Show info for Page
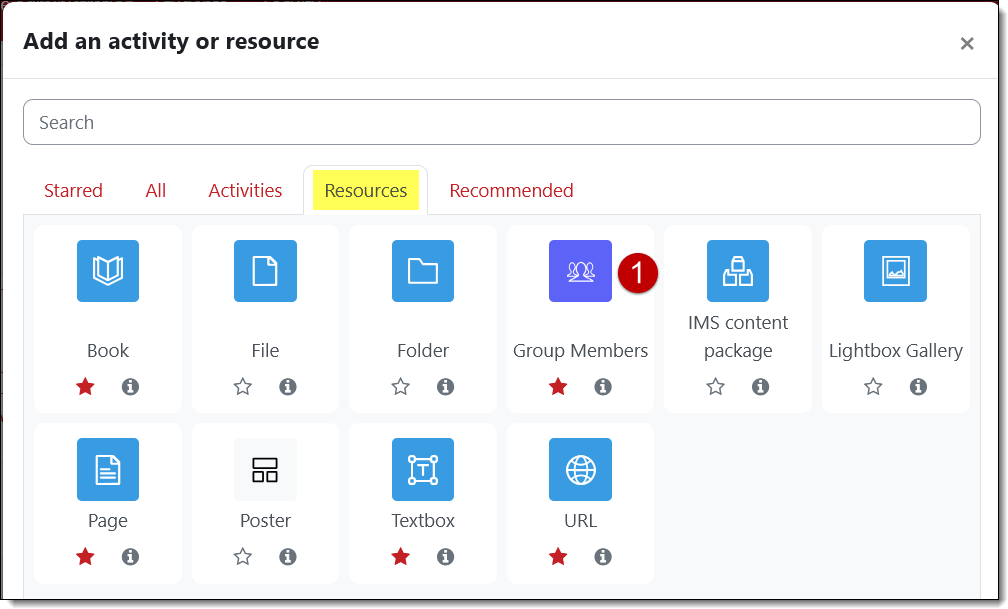1008x609 pixels. click(x=130, y=556)
